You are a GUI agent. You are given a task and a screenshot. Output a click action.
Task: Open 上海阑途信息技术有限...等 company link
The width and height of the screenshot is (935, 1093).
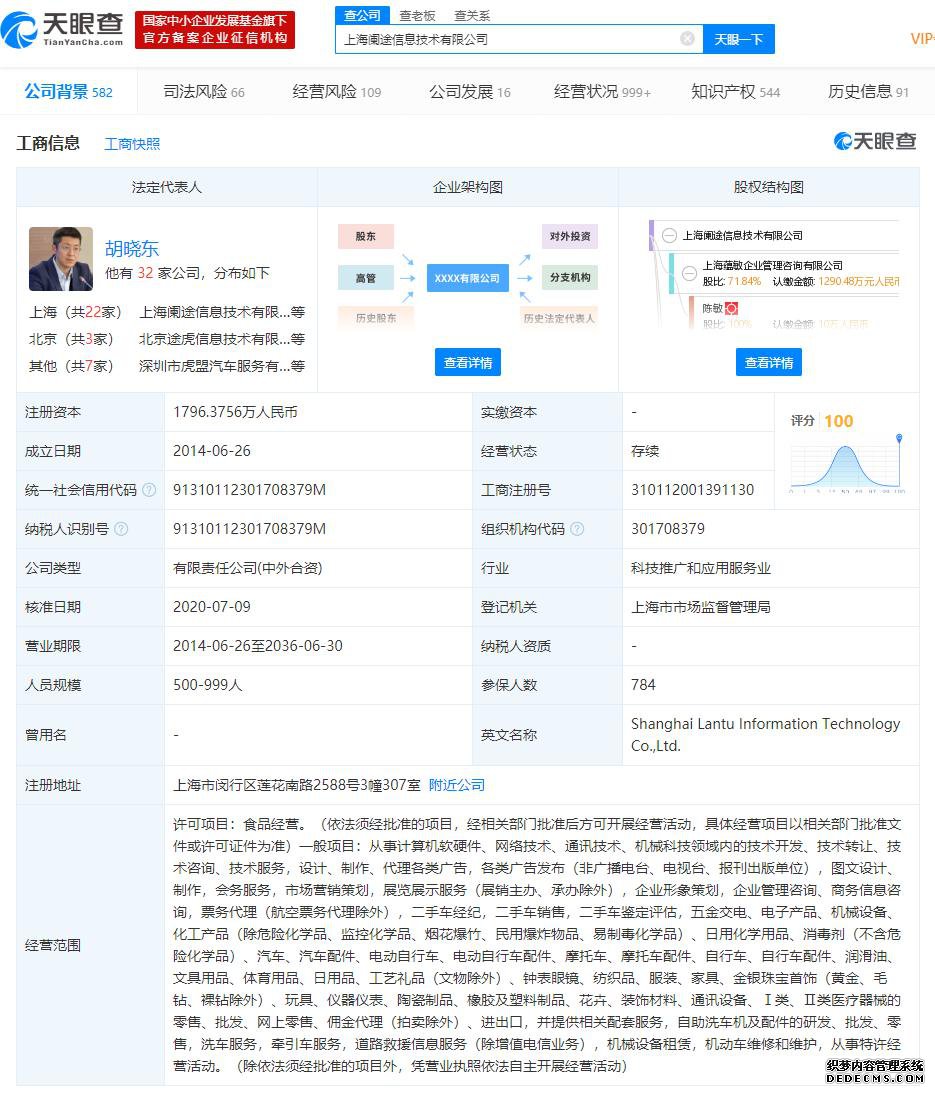tap(222, 312)
